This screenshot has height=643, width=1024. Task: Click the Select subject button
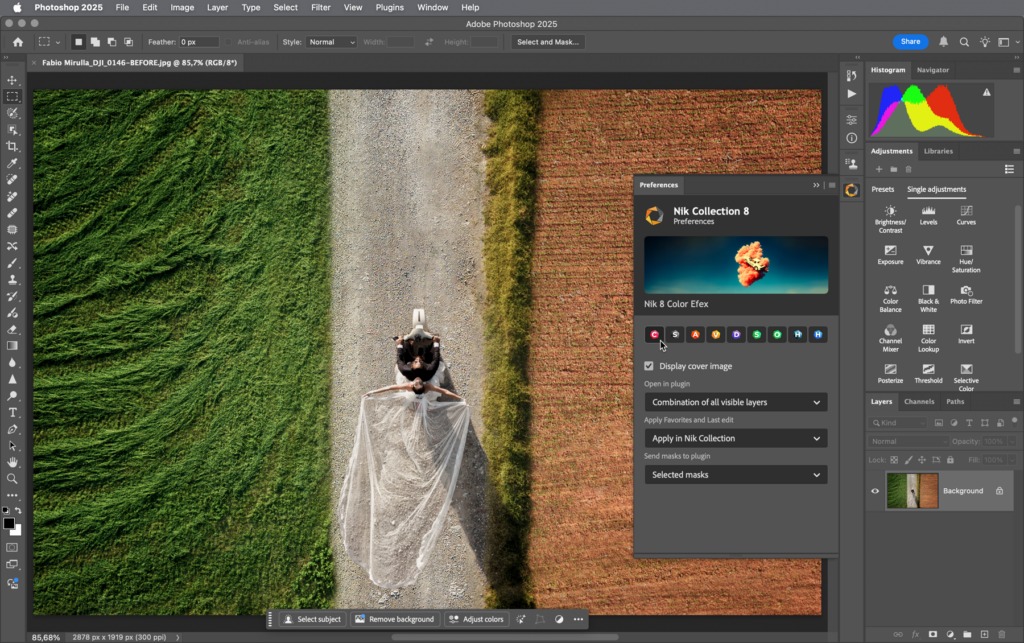[x=311, y=619]
